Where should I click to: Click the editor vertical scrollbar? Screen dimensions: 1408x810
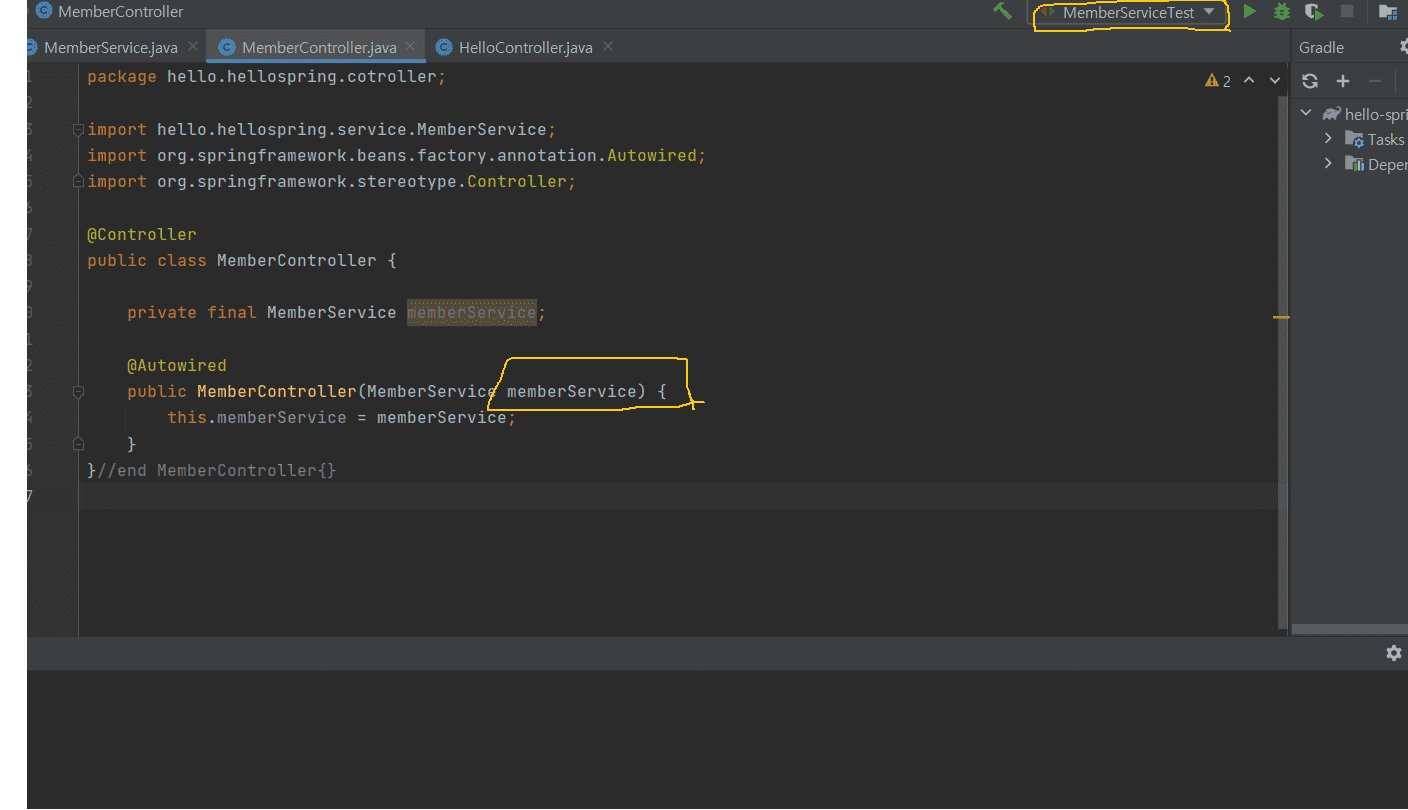1283,361
